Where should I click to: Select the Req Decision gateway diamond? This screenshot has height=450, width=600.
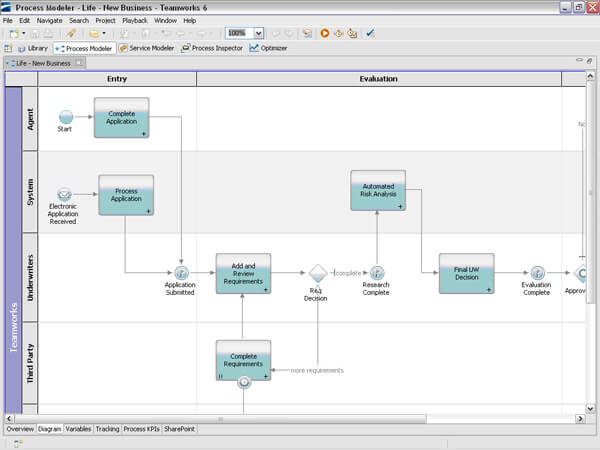click(318, 273)
